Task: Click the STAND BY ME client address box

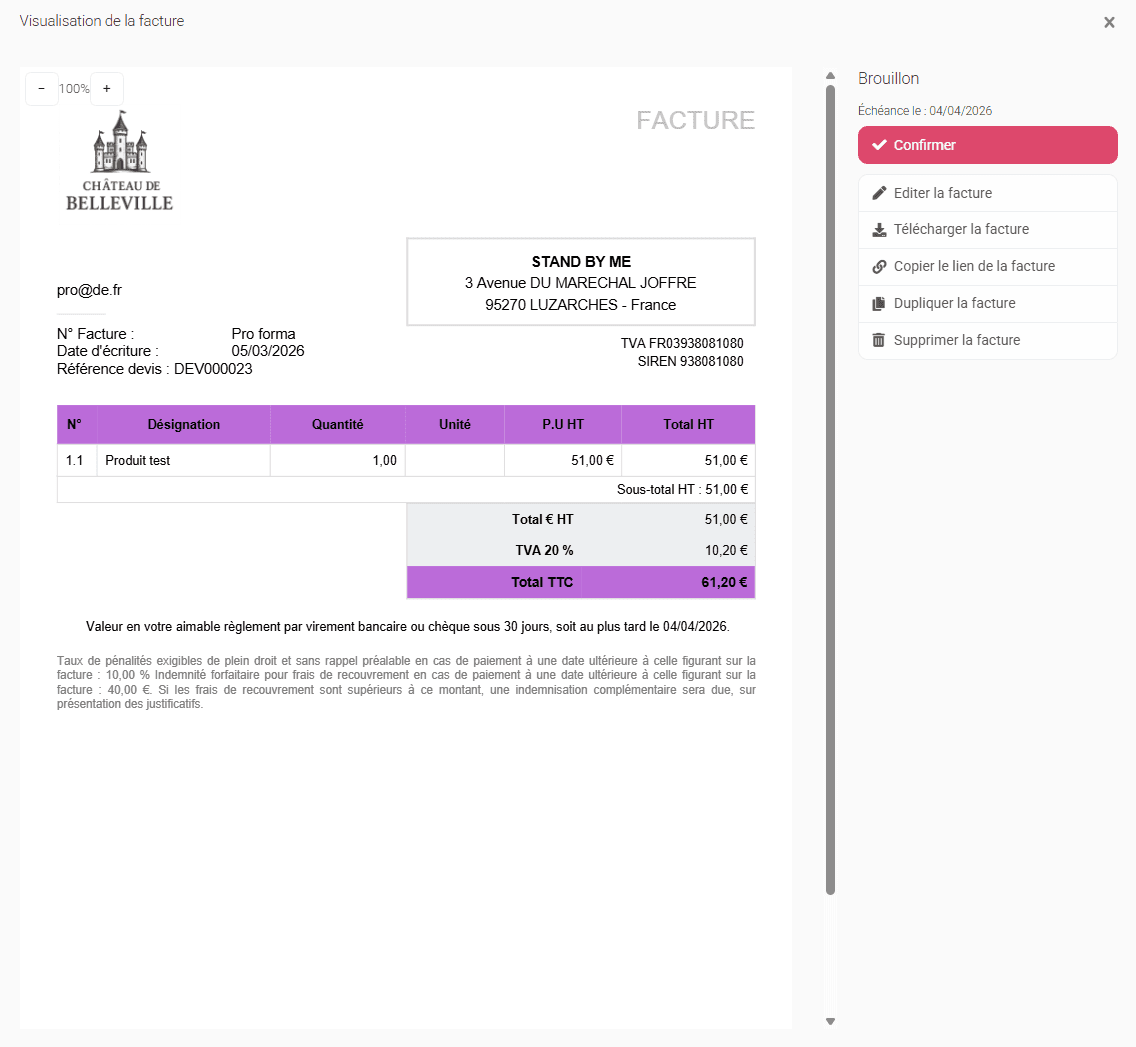Action: (x=581, y=282)
